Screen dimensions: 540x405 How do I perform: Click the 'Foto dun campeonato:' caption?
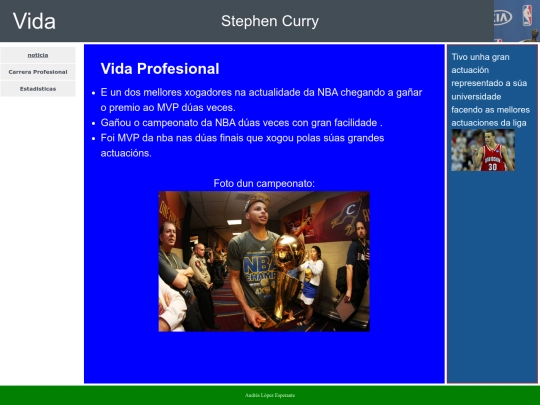click(264, 183)
